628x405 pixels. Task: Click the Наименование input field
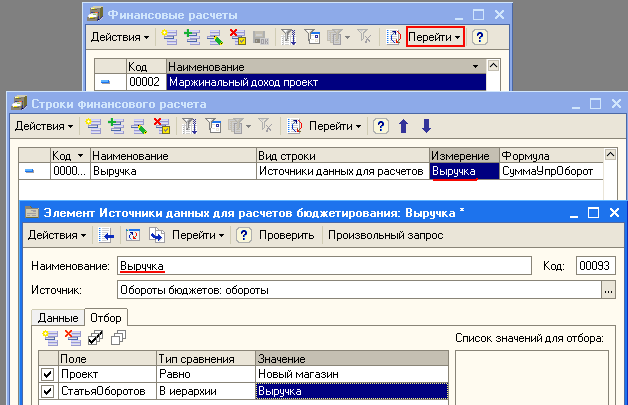point(323,265)
